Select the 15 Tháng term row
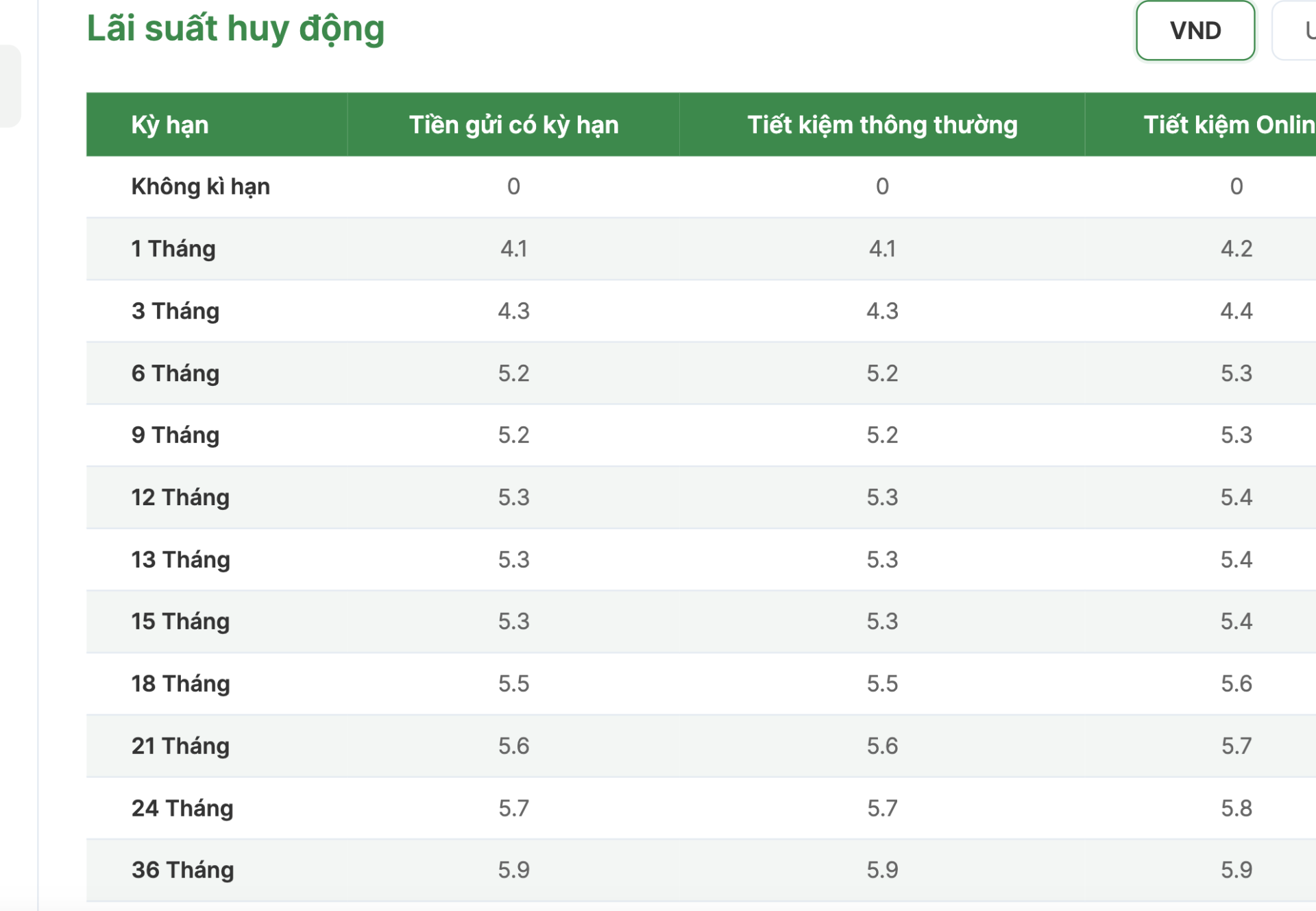Image resolution: width=1316 pixels, height=911 pixels. pyautogui.click(x=180, y=621)
